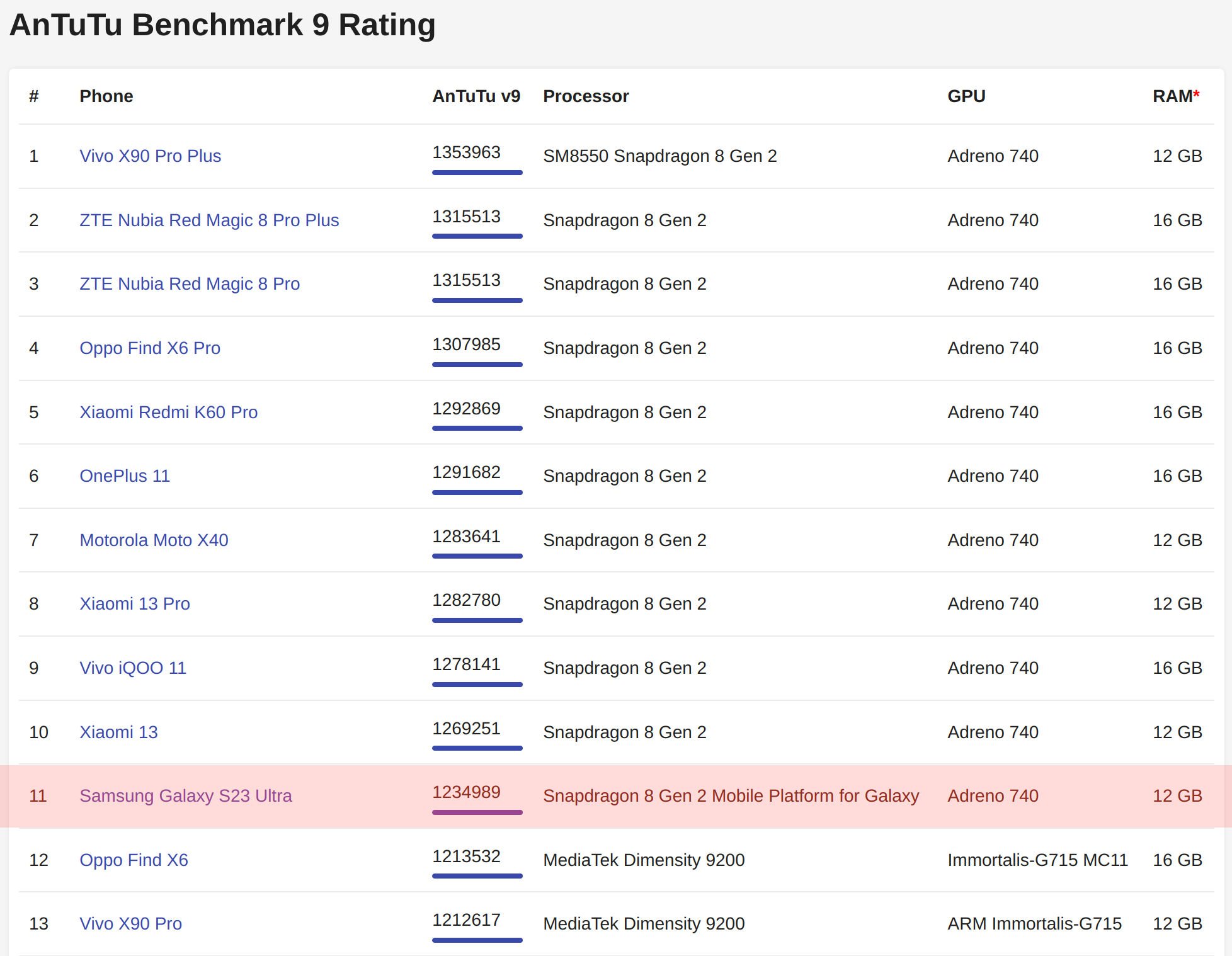
Task: Click the AnTuTu Benchmark 9 Rating heading
Action: [222, 25]
